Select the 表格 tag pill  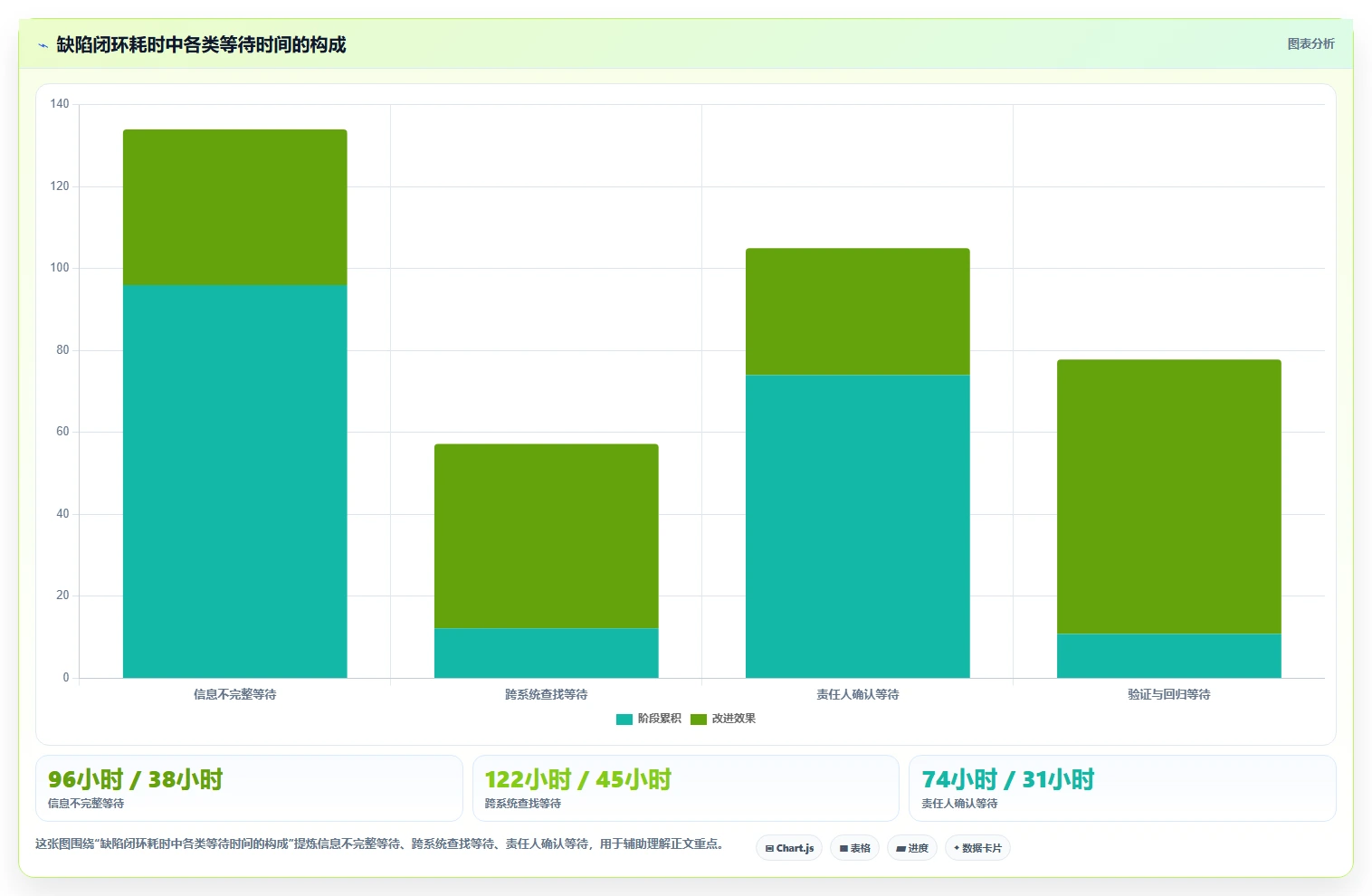pos(854,848)
